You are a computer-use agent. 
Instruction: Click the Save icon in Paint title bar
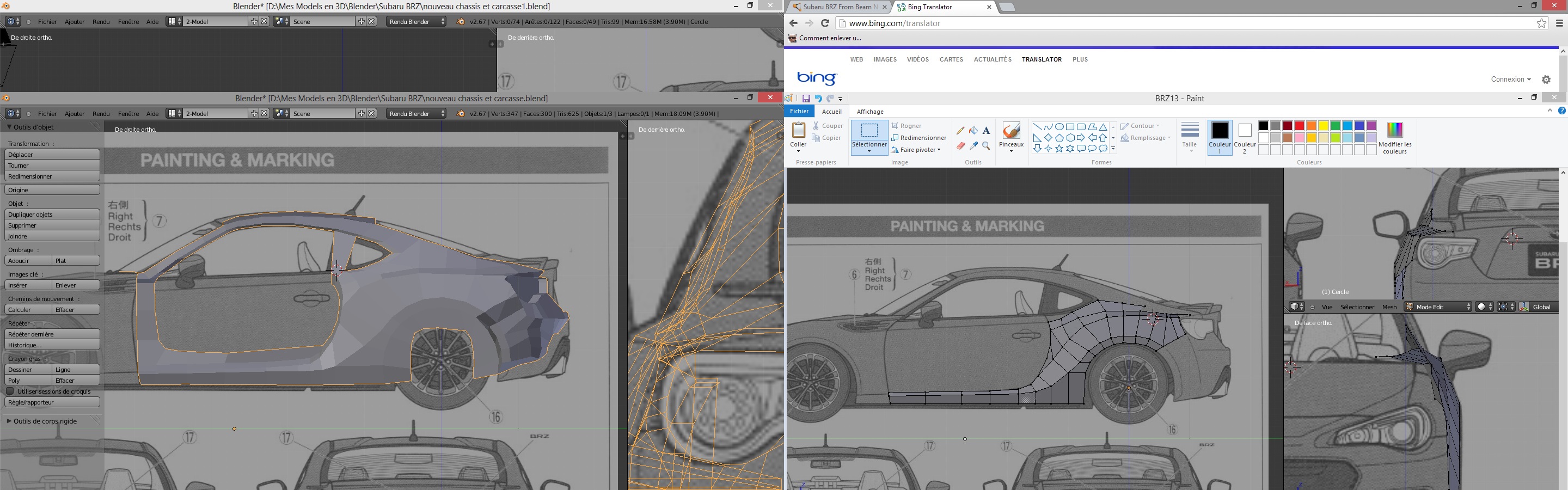point(806,98)
